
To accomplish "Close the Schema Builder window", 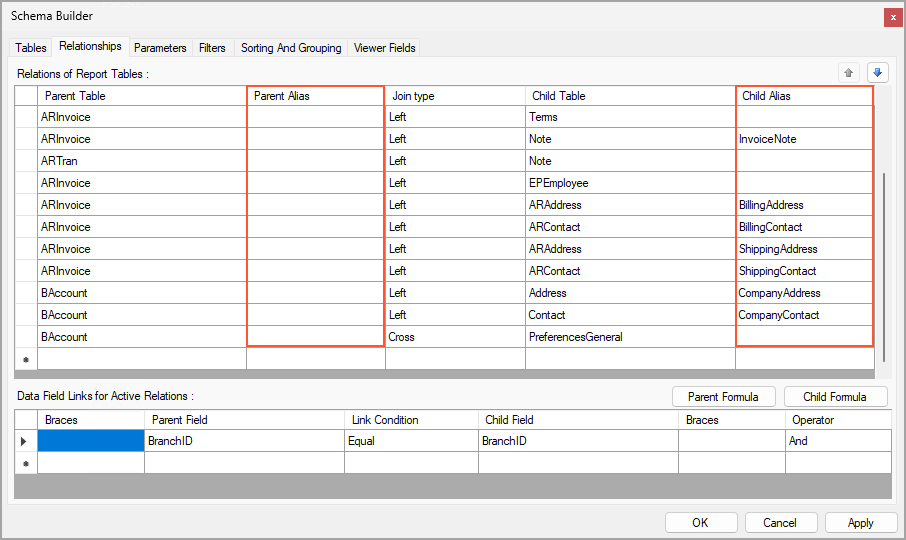I will (x=891, y=17).
